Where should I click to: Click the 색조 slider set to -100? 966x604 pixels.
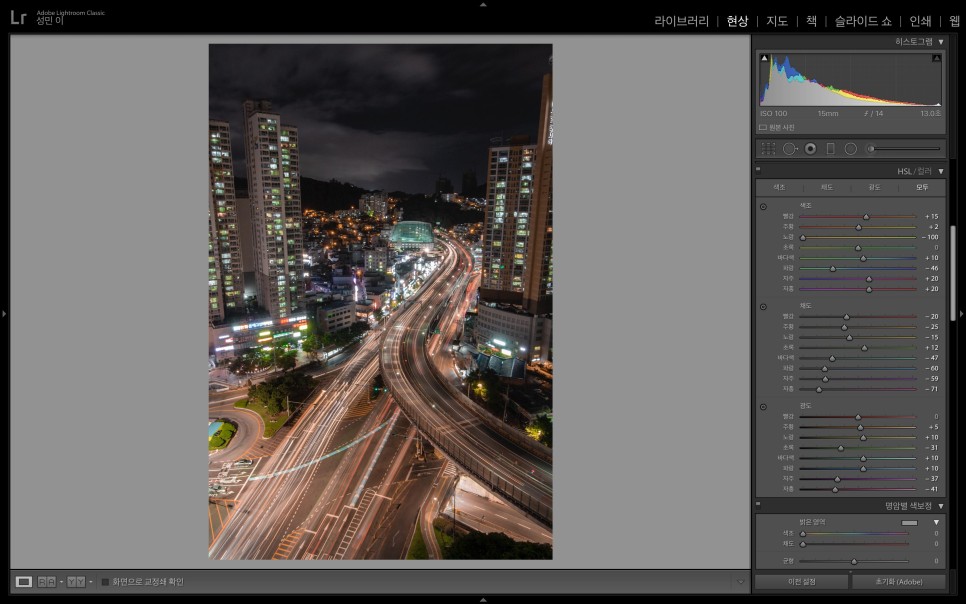[x=858, y=237]
